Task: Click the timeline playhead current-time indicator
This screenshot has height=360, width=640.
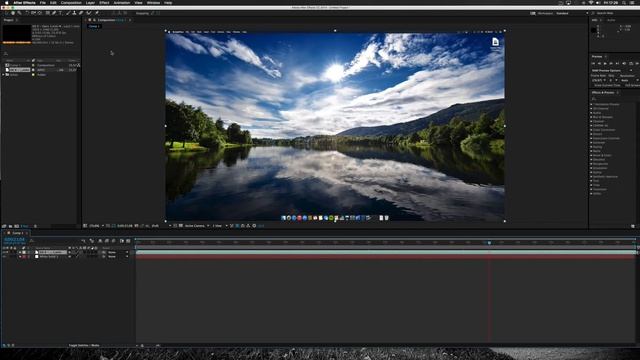Action: coord(489,243)
